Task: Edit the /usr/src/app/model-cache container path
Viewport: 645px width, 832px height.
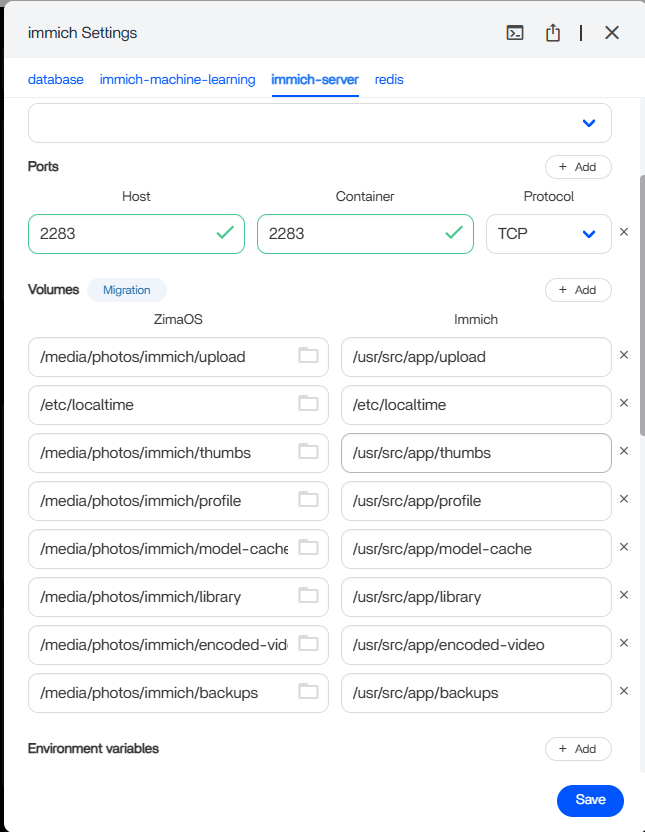Action: pyautogui.click(x=476, y=549)
